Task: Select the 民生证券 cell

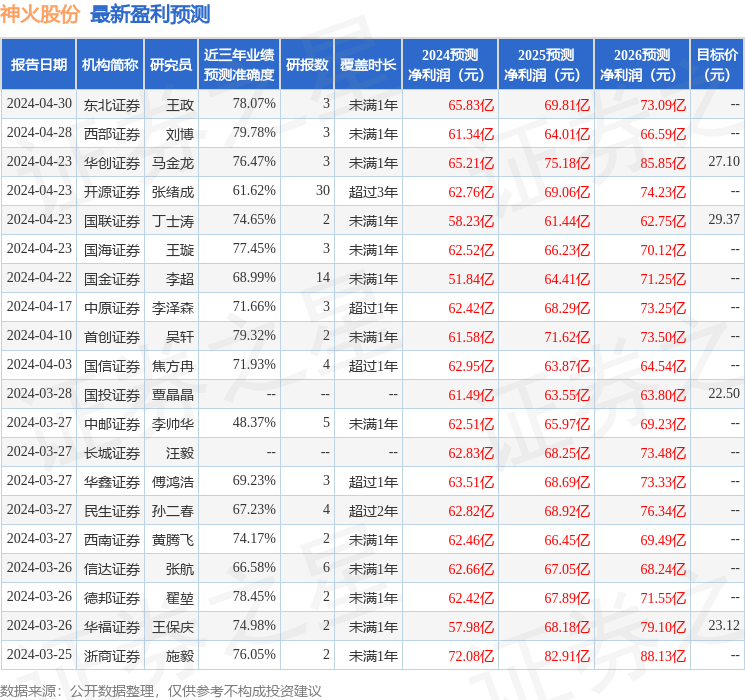Action: point(112,511)
